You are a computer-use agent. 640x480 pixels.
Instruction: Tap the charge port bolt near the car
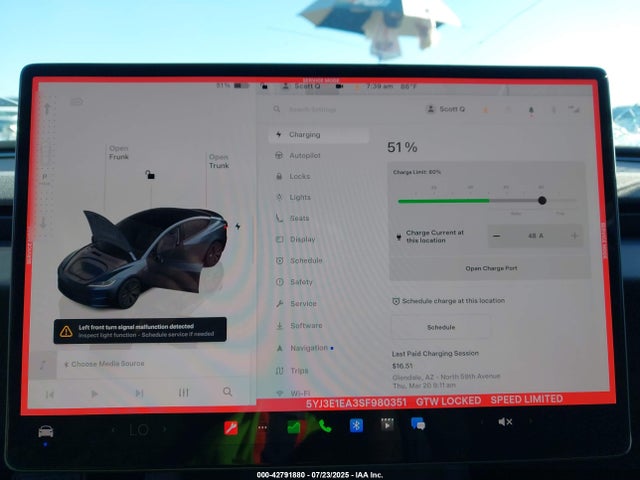[238, 226]
